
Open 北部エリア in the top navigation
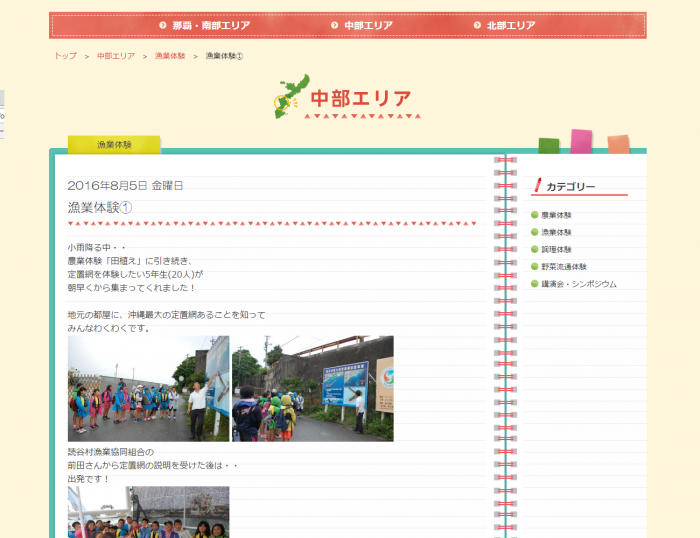(511, 25)
